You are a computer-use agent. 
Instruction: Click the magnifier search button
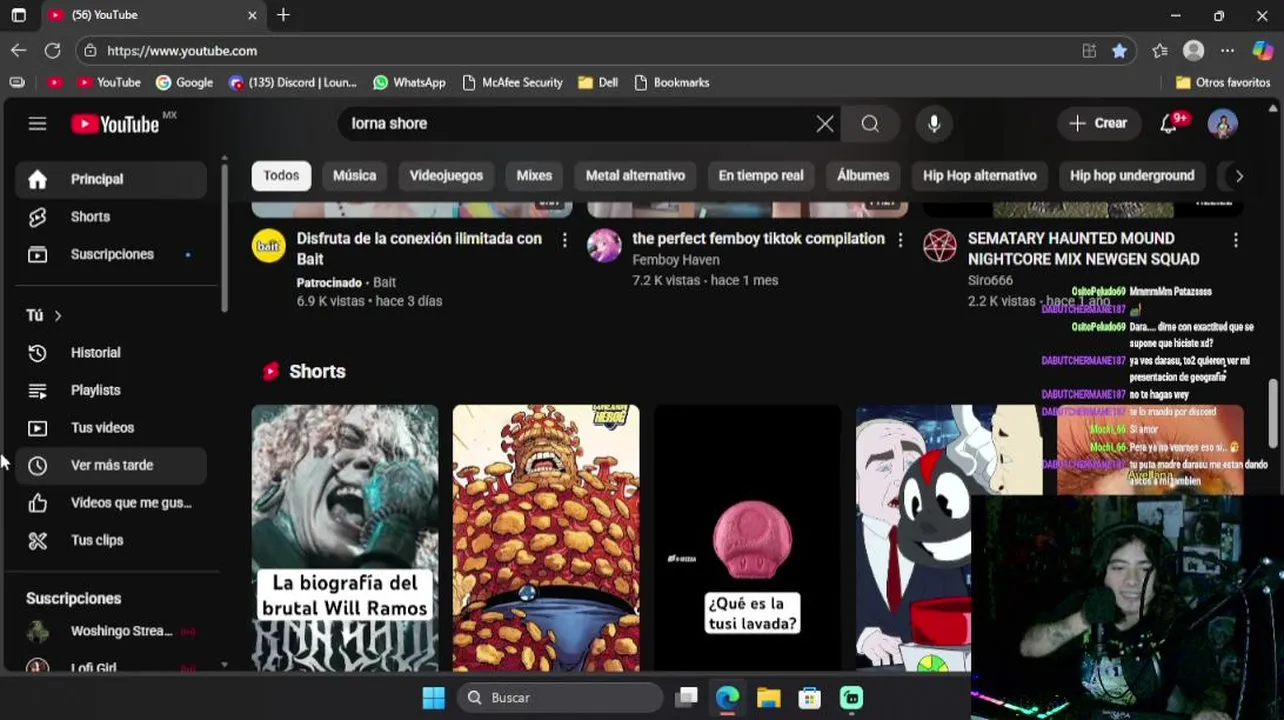click(870, 123)
